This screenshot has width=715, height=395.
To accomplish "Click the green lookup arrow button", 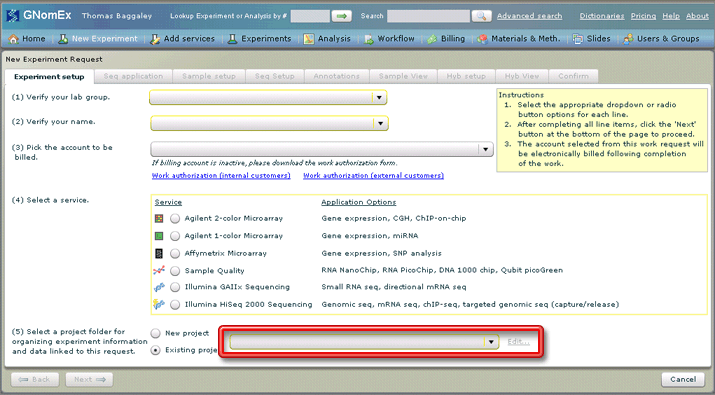I will (x=342, y=16).
